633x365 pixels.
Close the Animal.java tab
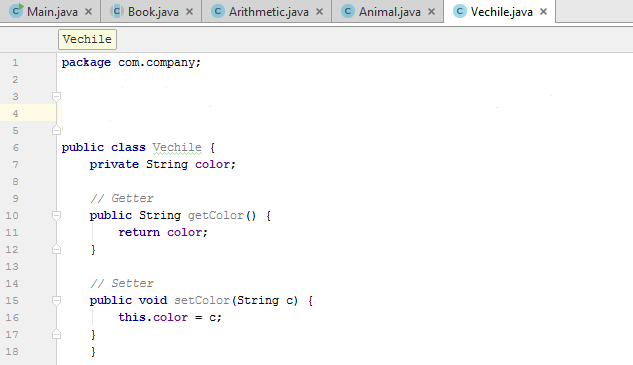[x=431, y=12]
